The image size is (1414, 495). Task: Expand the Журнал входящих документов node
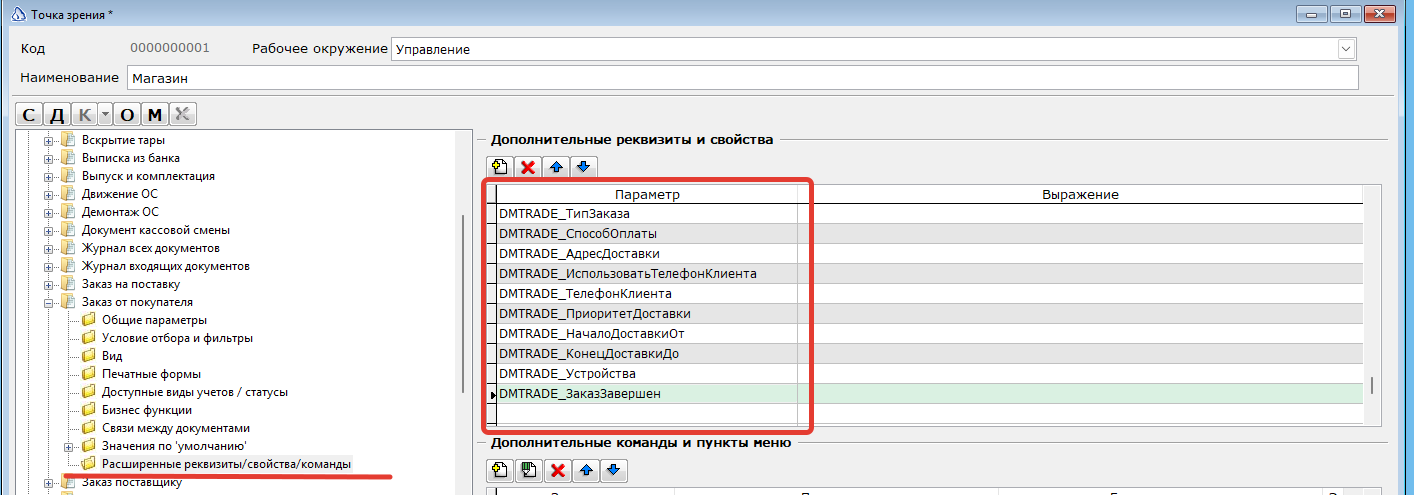tap(48, 266)
